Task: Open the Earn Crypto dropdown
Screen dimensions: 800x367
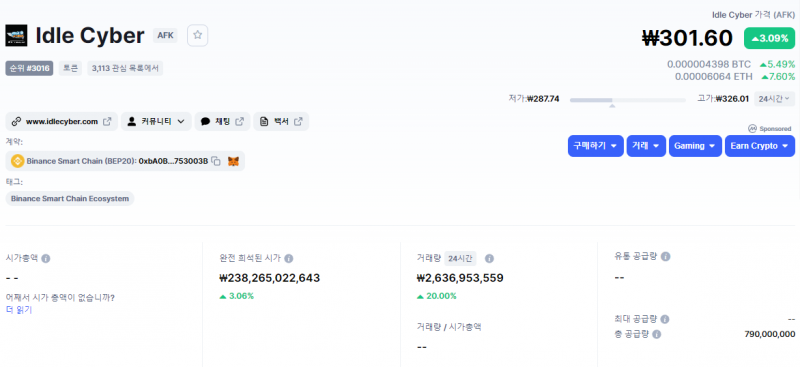Action: [760, 146]
